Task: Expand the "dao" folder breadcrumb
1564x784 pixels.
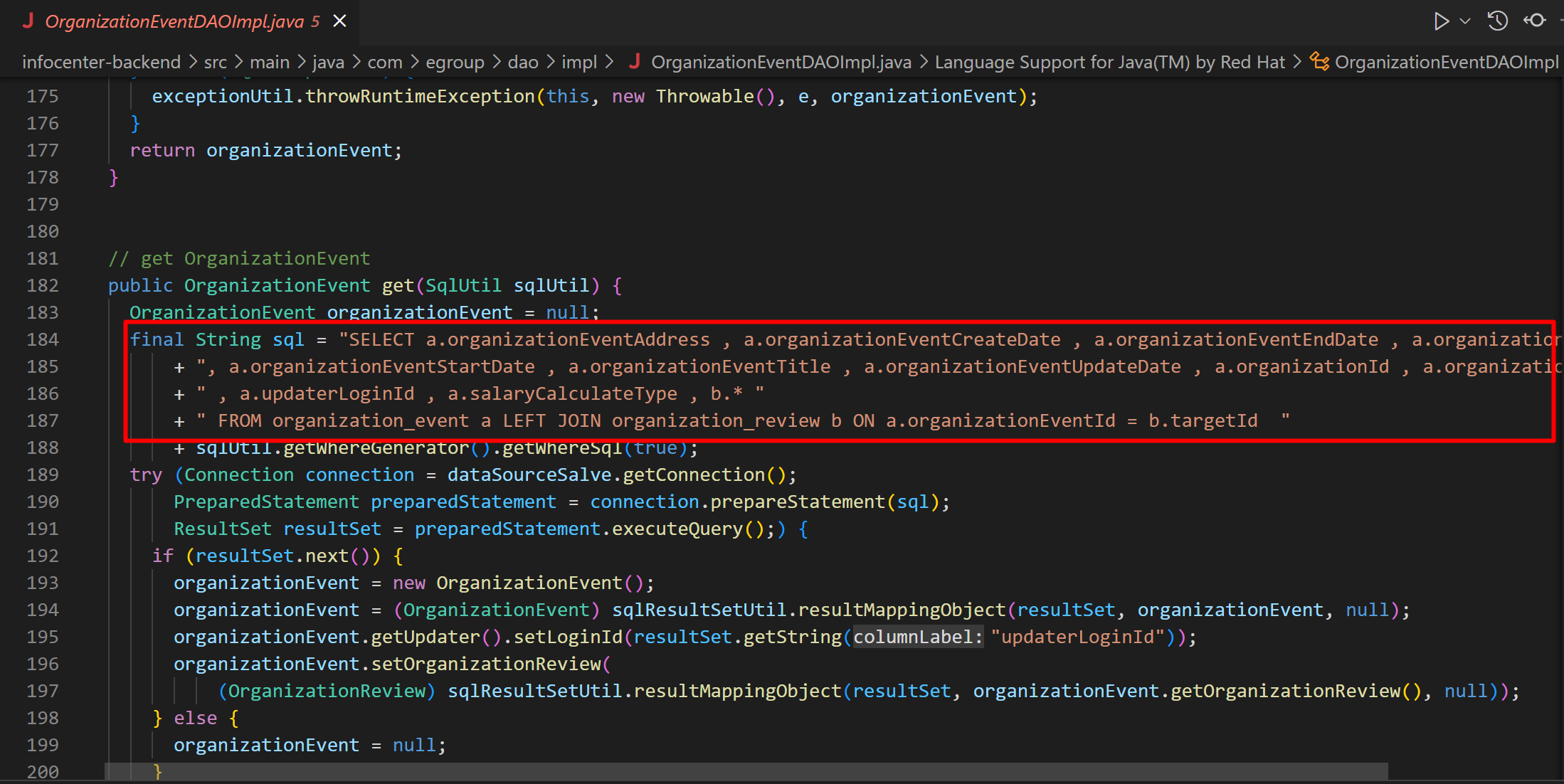Action: (523, 62)
